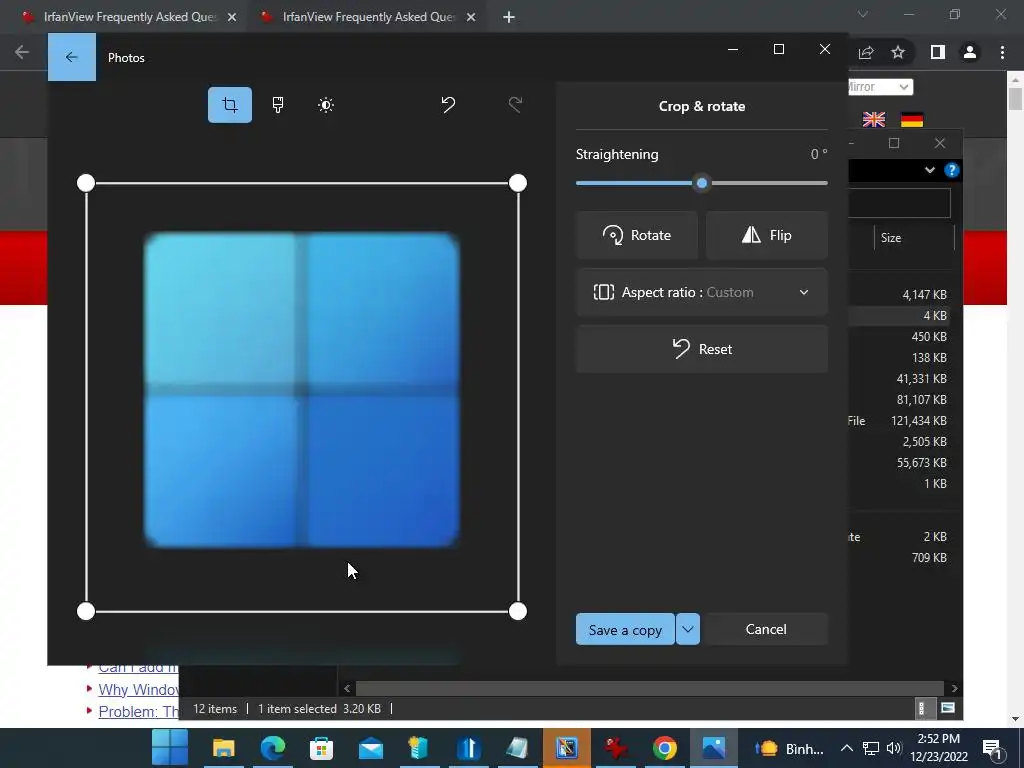Click File Explorer help question icon
Viewport: 1024px width, 768px height.
(952, 170)
